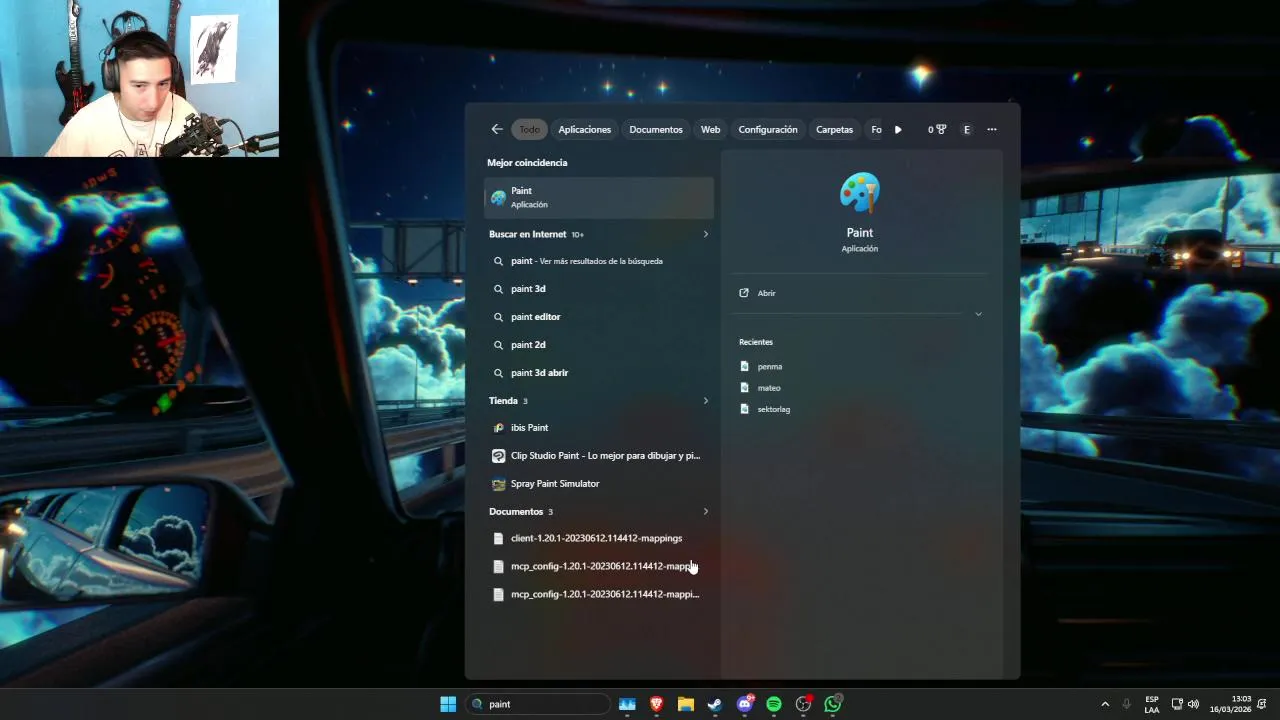
Task: Click the Windows Start button
Action: 448,704
